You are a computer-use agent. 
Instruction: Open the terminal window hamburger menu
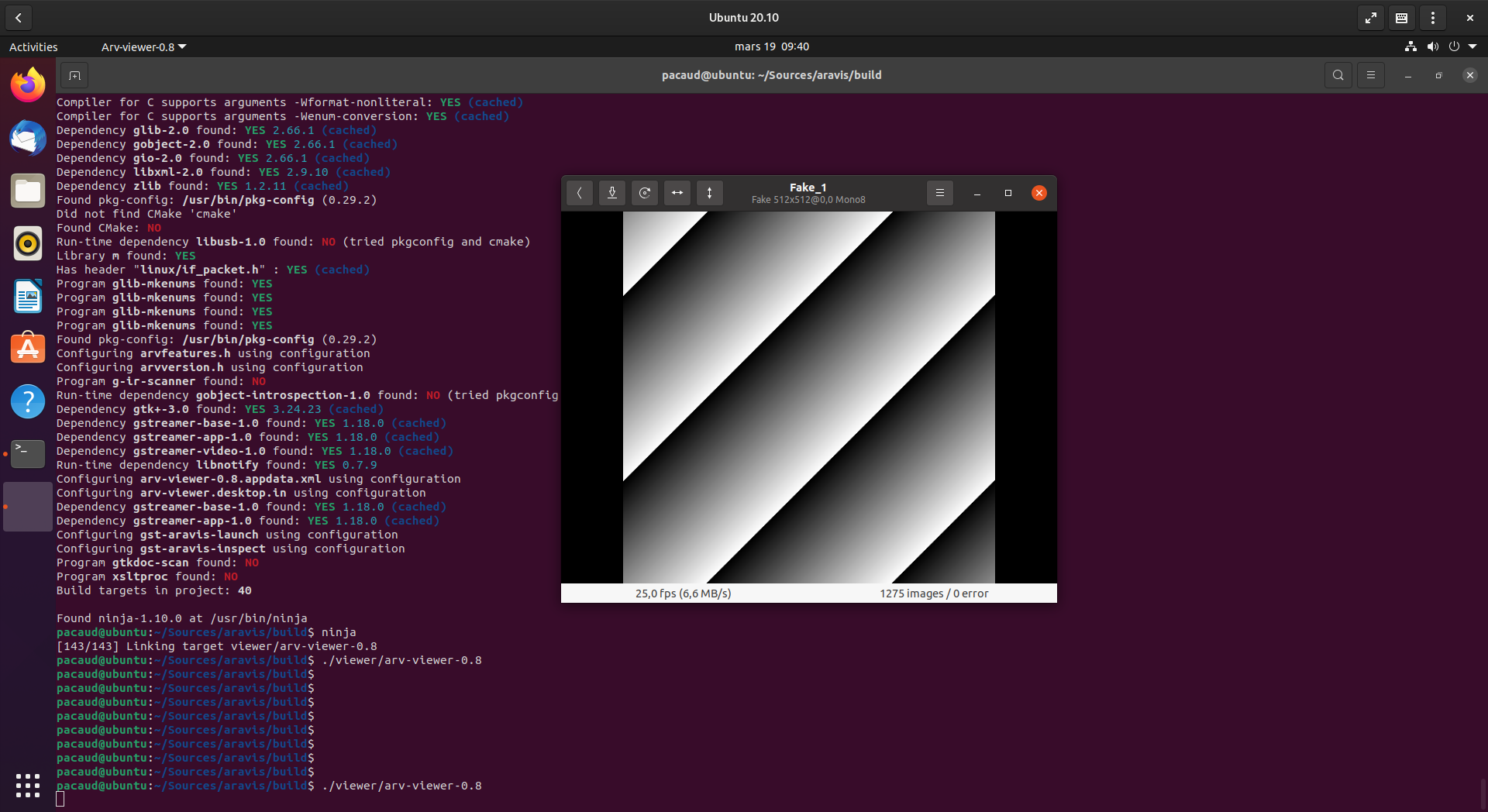click(1371, 74)
